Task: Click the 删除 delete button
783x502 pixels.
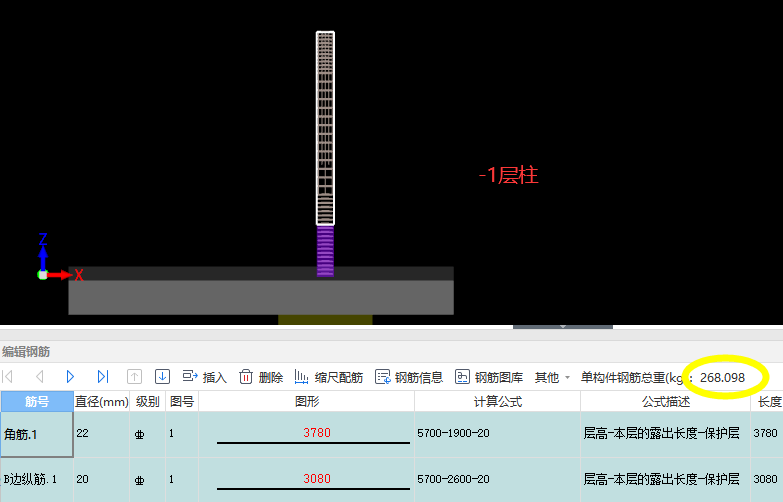Action: pos(260,377)
